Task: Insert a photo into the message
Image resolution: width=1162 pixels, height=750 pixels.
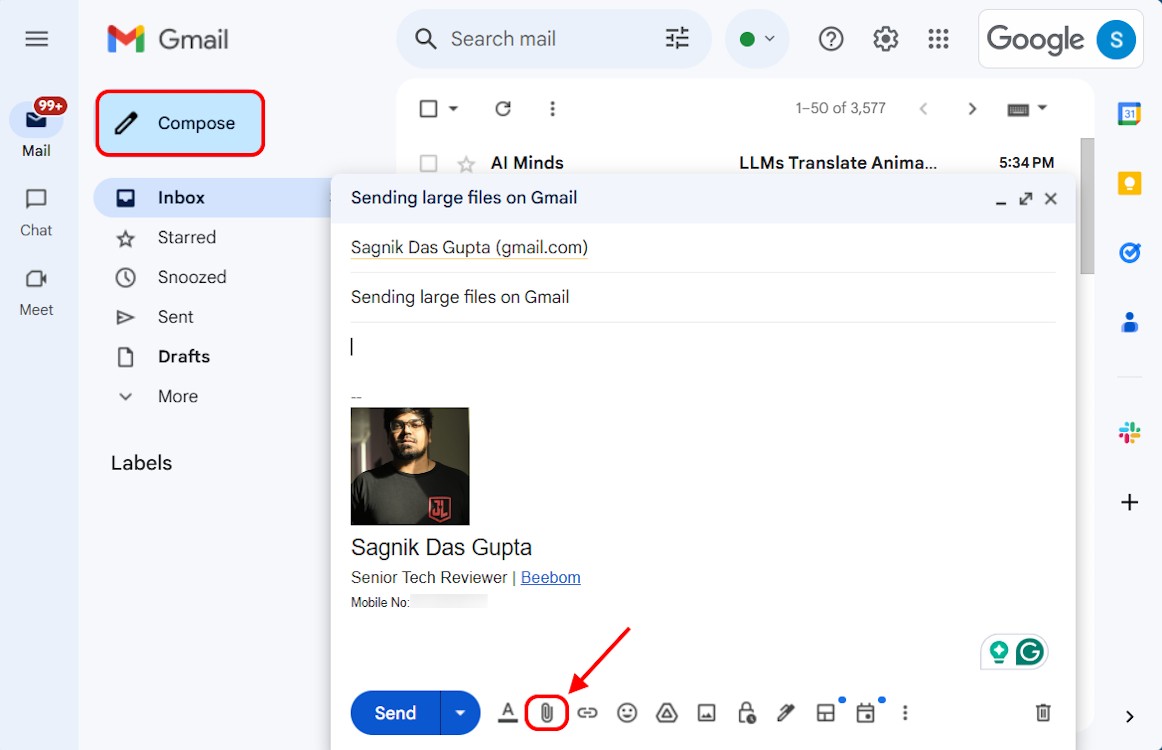Action: point(706,712)
